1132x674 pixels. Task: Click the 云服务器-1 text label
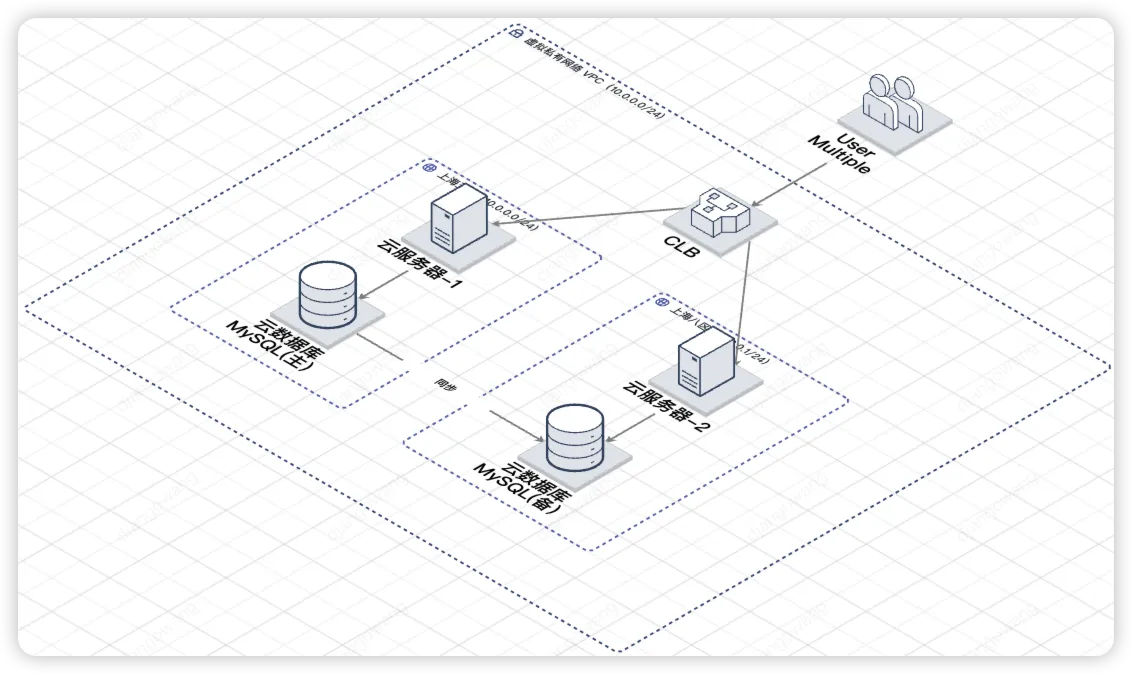[419, 262]
